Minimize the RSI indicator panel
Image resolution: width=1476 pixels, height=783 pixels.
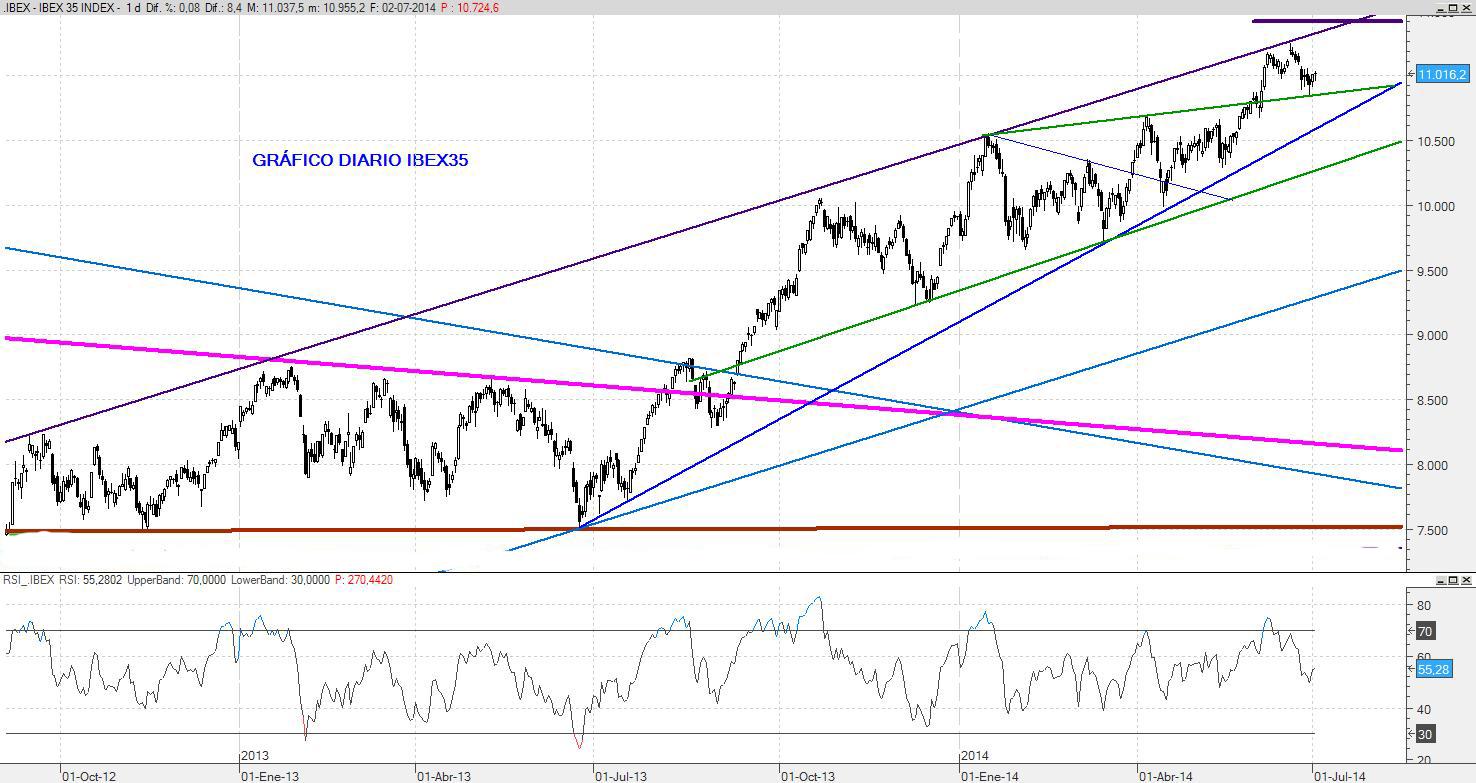(1439, 580)
